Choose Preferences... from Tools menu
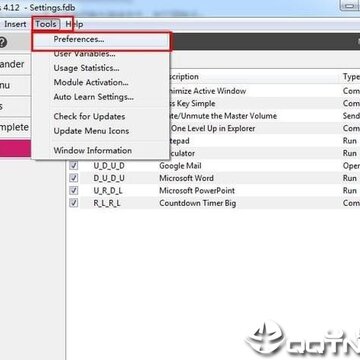The image size is (360, 360). pyautogui.click(x=101, y=39)
